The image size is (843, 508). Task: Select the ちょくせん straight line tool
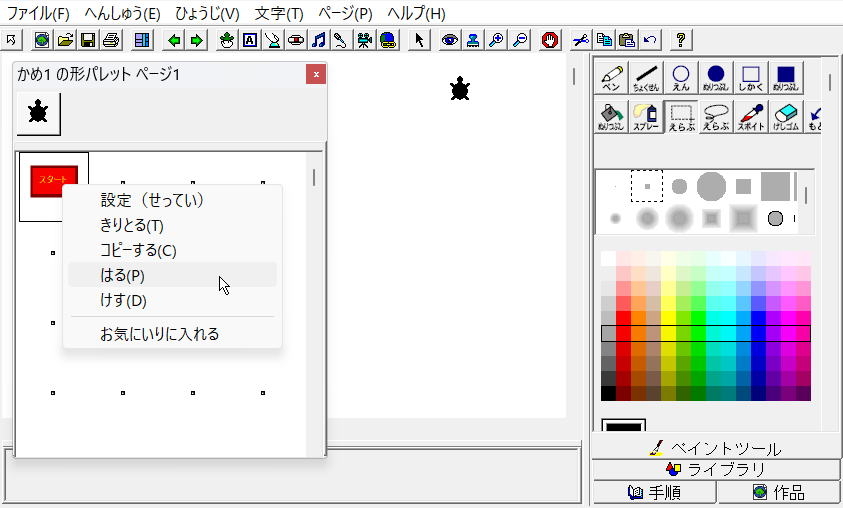[x=646, y=78]
